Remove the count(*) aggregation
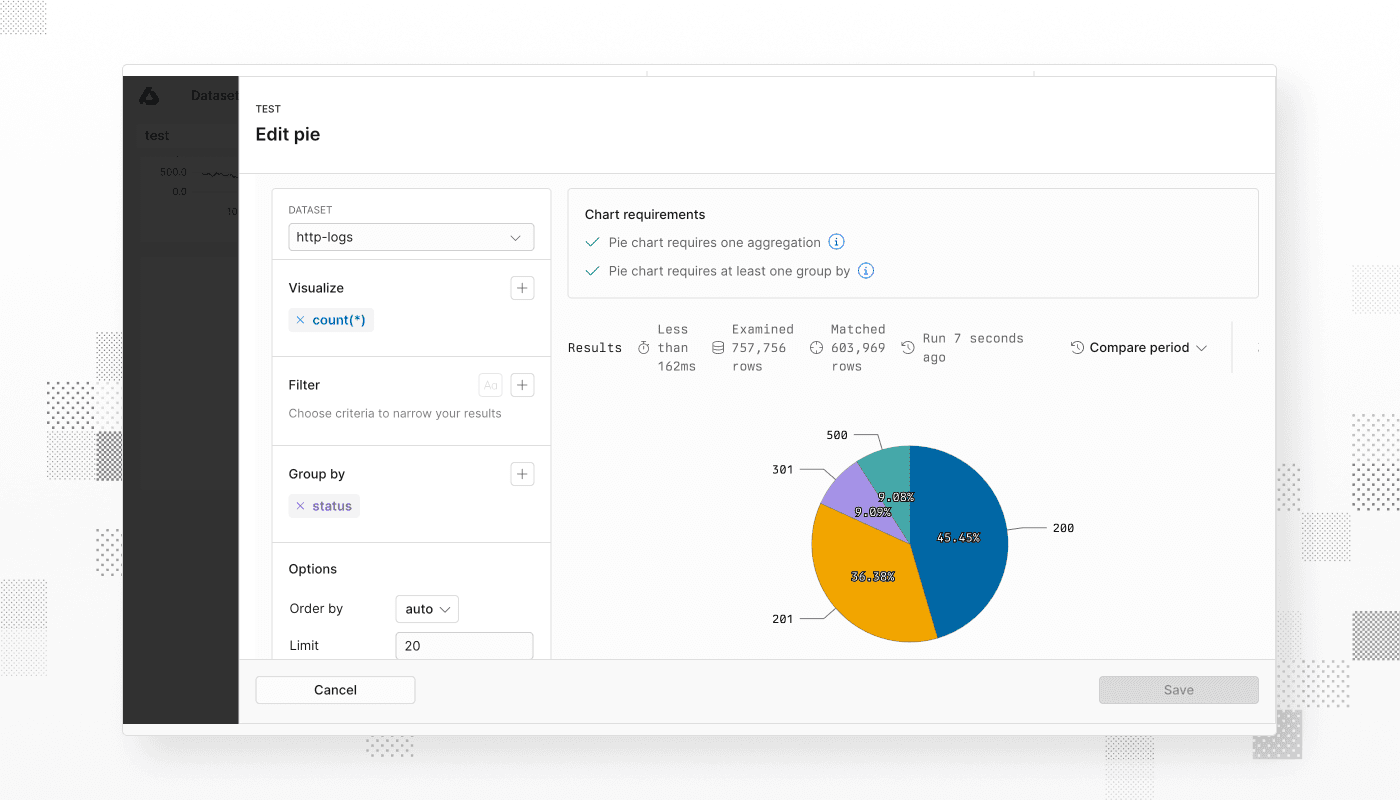 coord(300,320)
